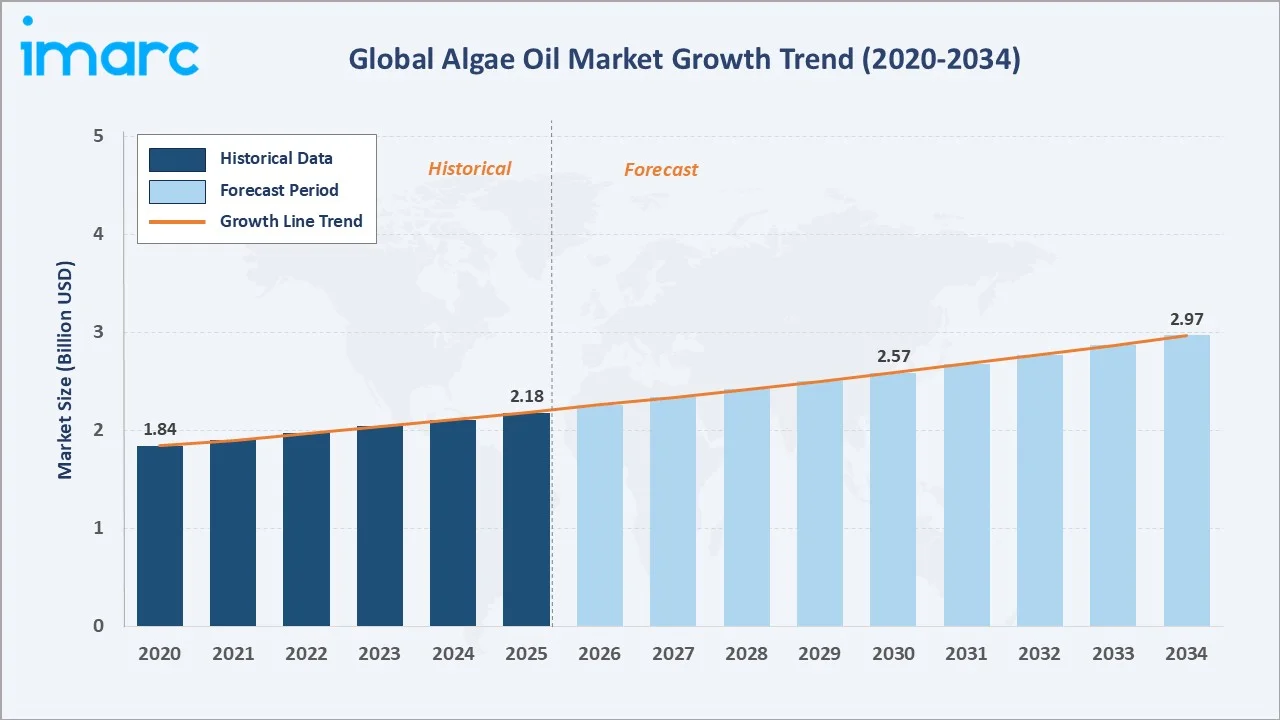Click the 2020 bar

pyautogui.click(x=160, y=536)
